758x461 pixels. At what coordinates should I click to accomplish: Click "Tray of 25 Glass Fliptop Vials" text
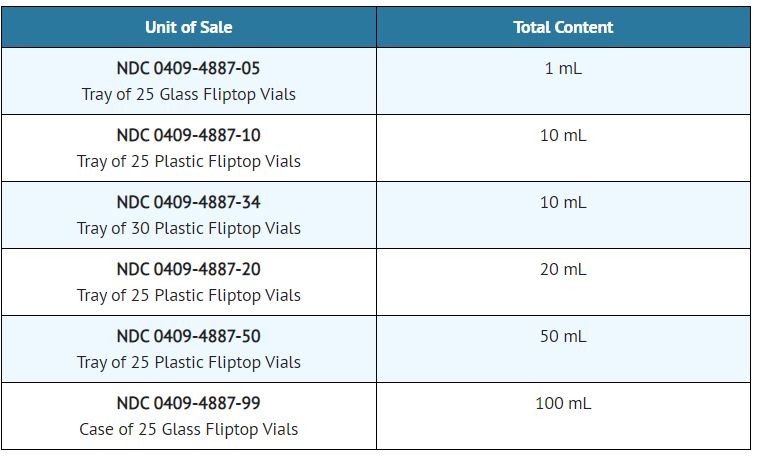188,95
